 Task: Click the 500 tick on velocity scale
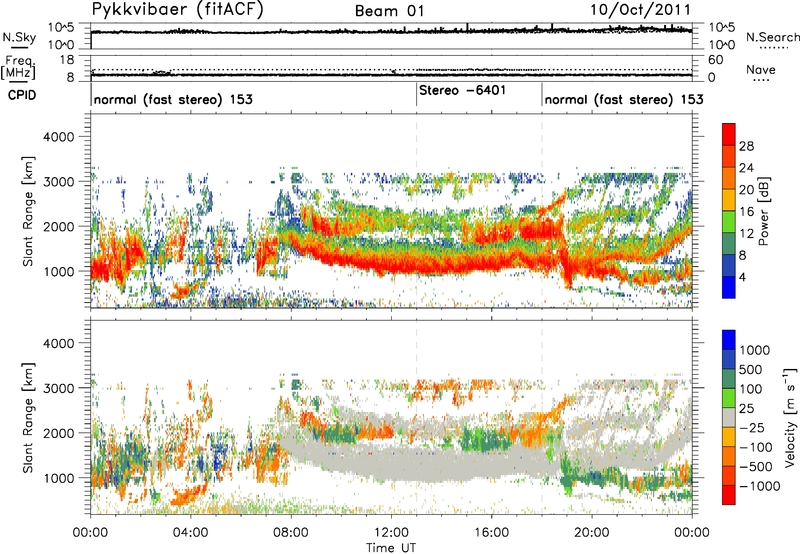pos(751,369)
